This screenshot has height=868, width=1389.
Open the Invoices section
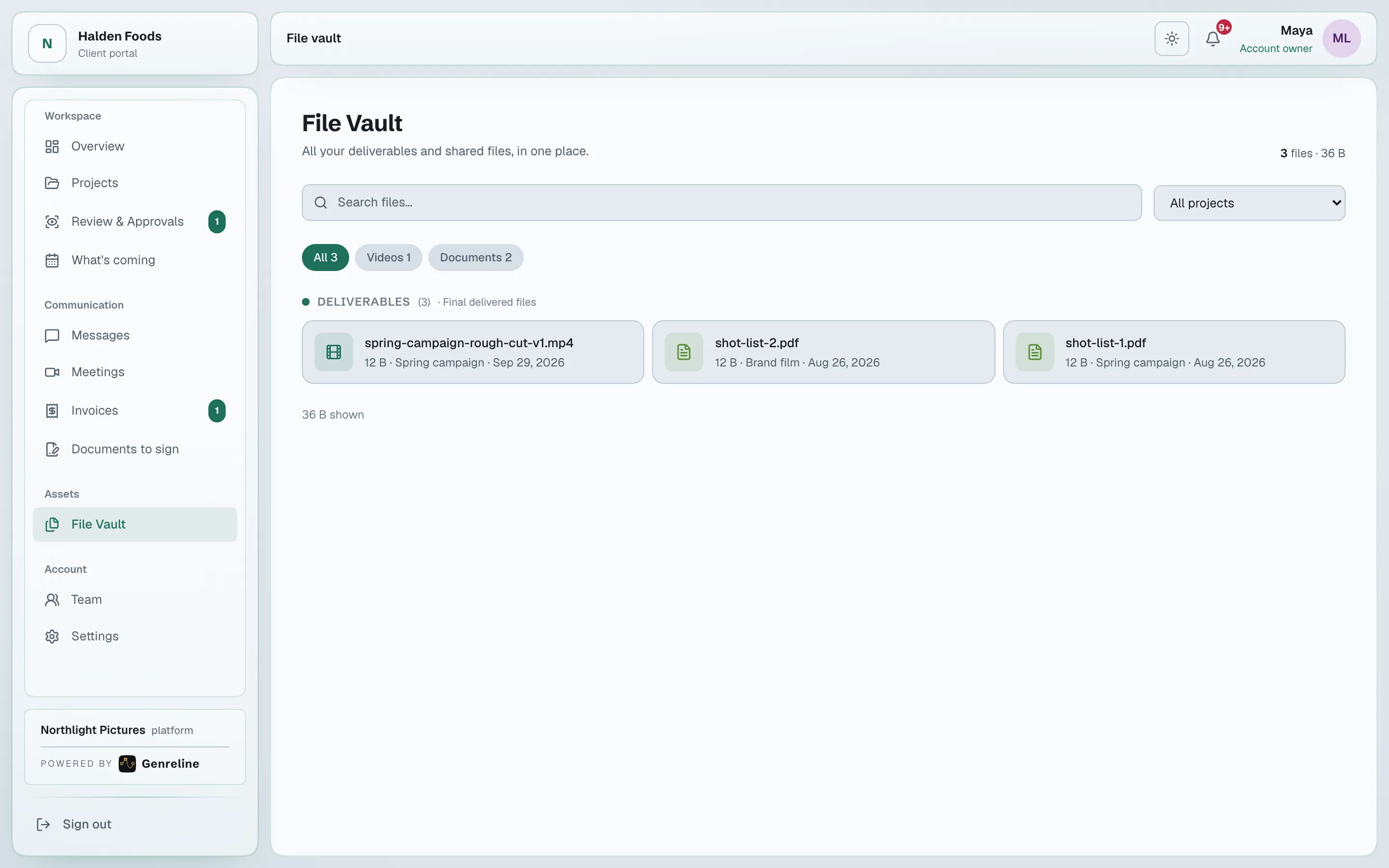coord(135,410)
